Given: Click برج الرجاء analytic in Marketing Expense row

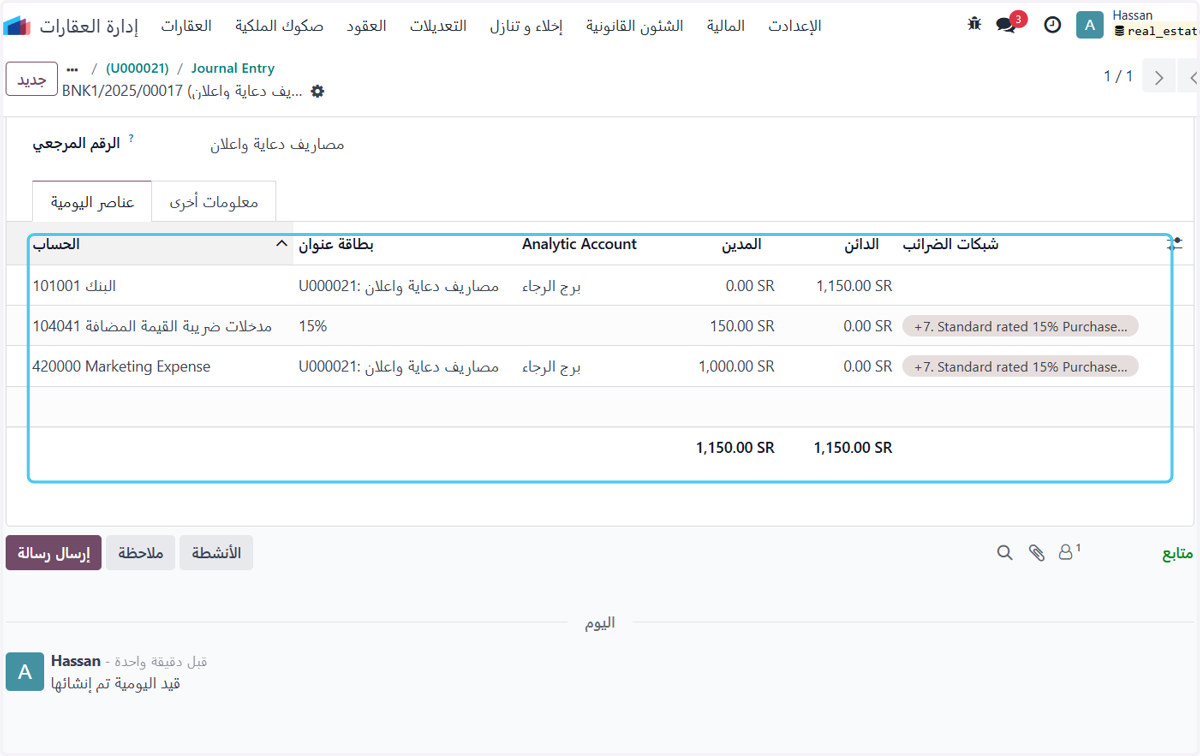Looking at the screenshot, I should point(552,367).
